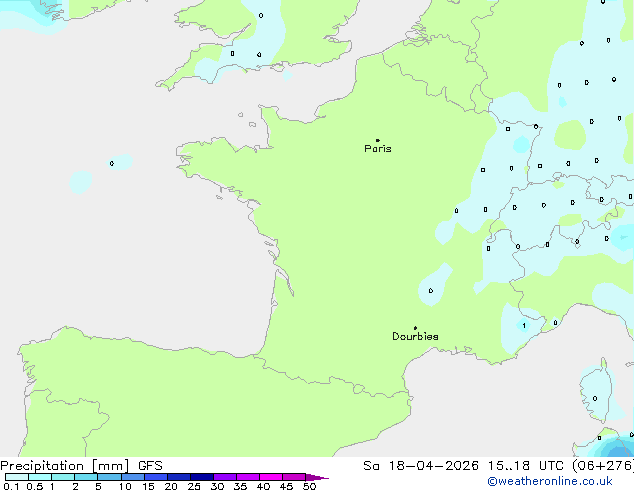Screen dimensions: 634x490
Task: Click the Dourbies city marker dot
Action: 415,328
